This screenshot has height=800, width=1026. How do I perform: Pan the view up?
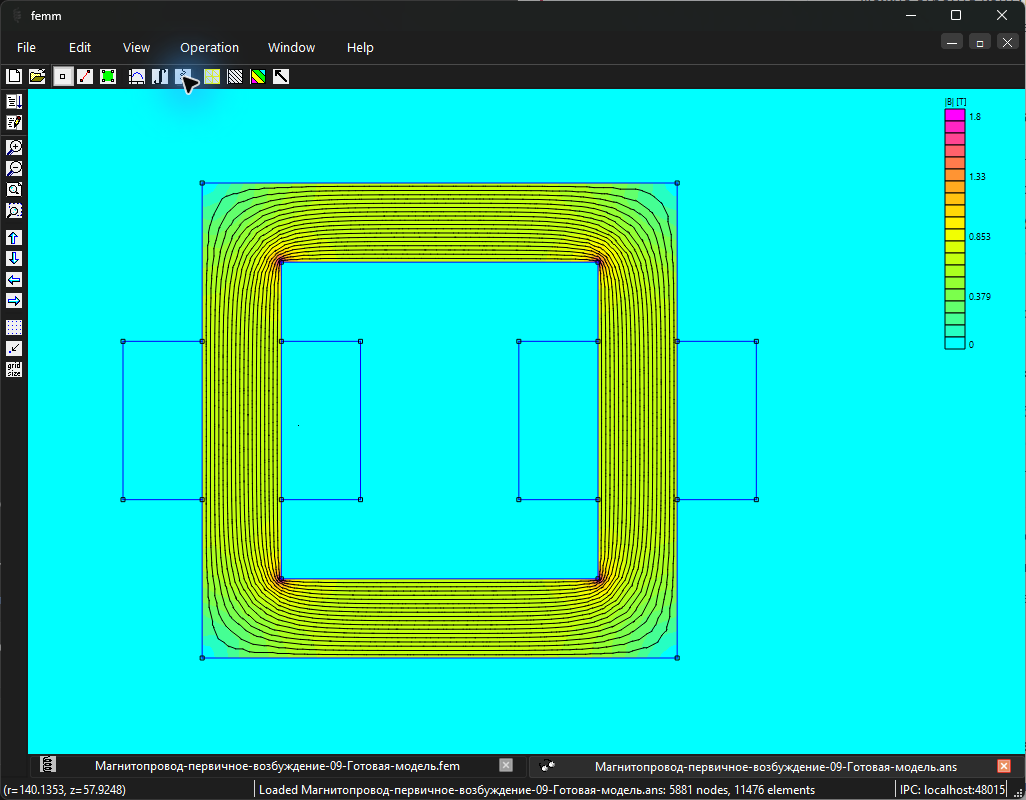coord(14,237)
